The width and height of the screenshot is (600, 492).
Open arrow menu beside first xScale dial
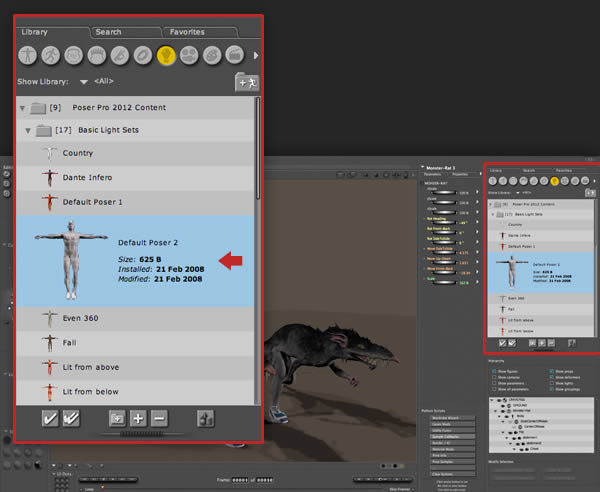point(477,192)
